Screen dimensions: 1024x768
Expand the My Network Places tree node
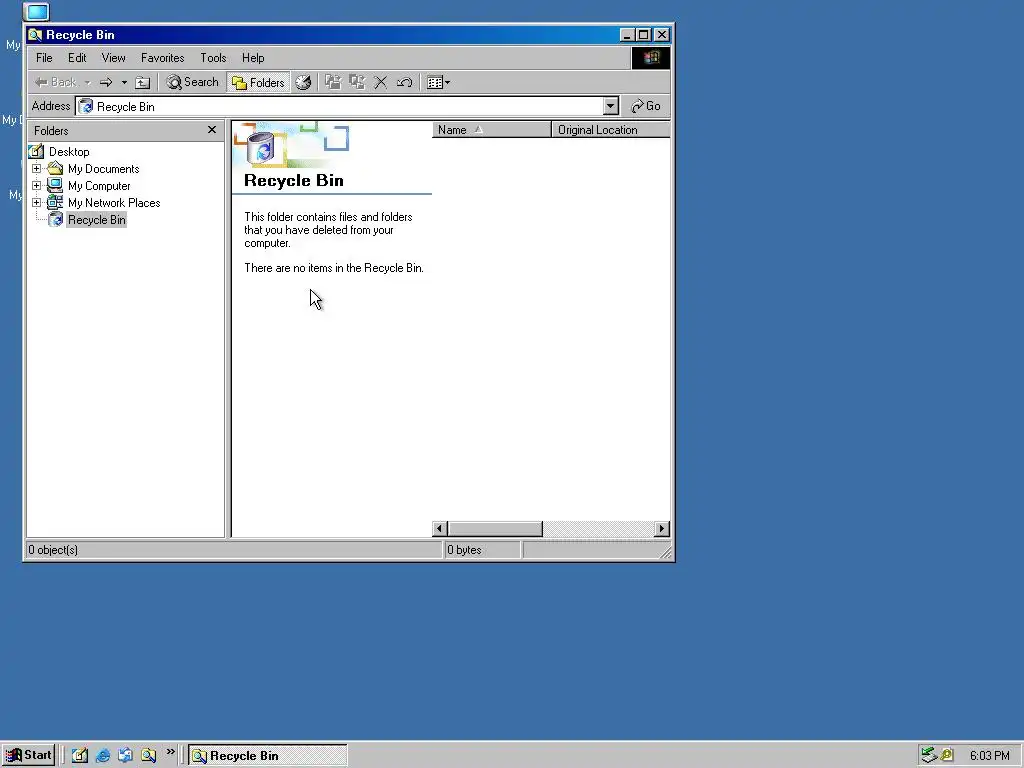37,202
